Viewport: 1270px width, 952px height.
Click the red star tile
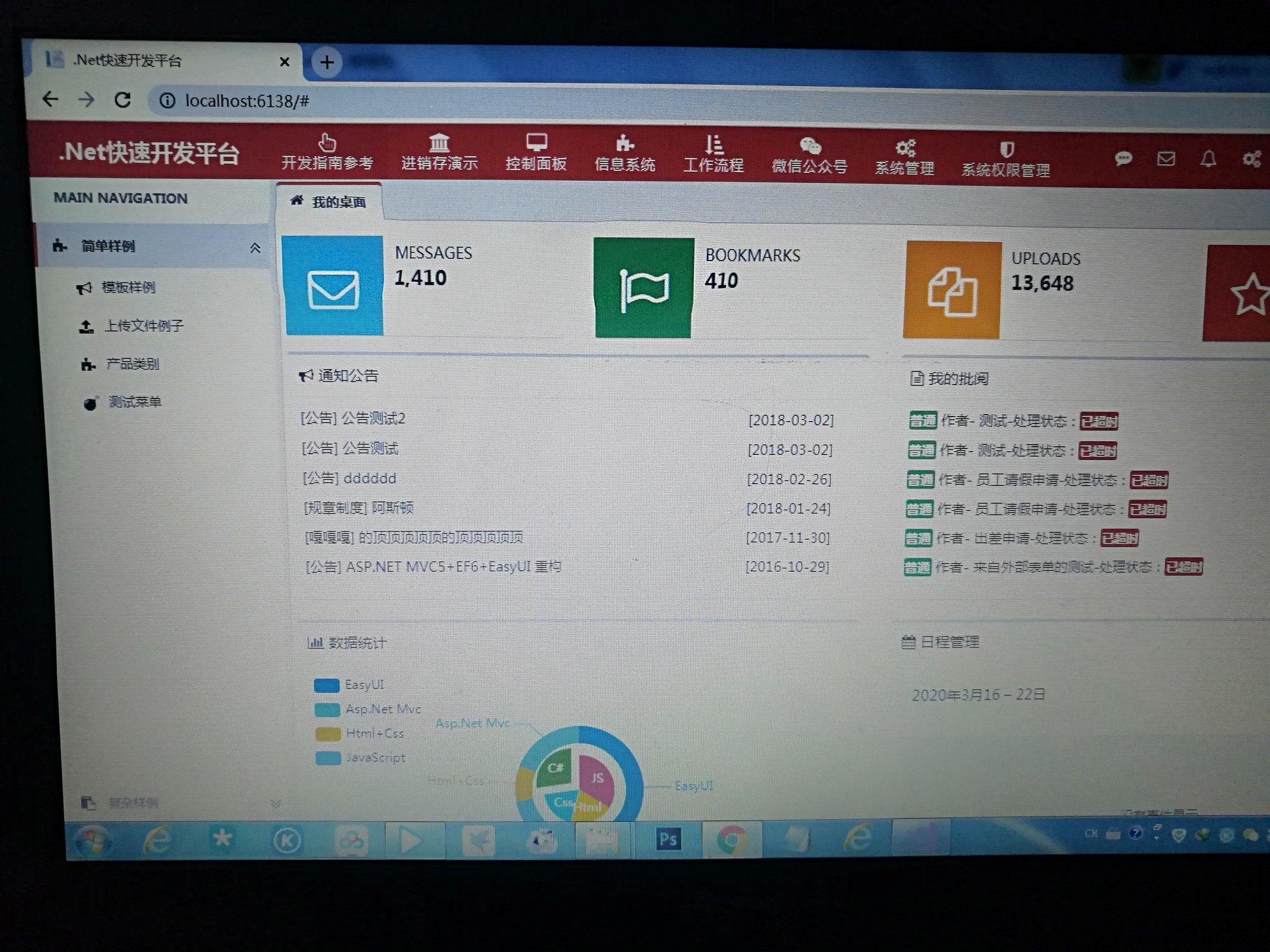click(1245, 294)
